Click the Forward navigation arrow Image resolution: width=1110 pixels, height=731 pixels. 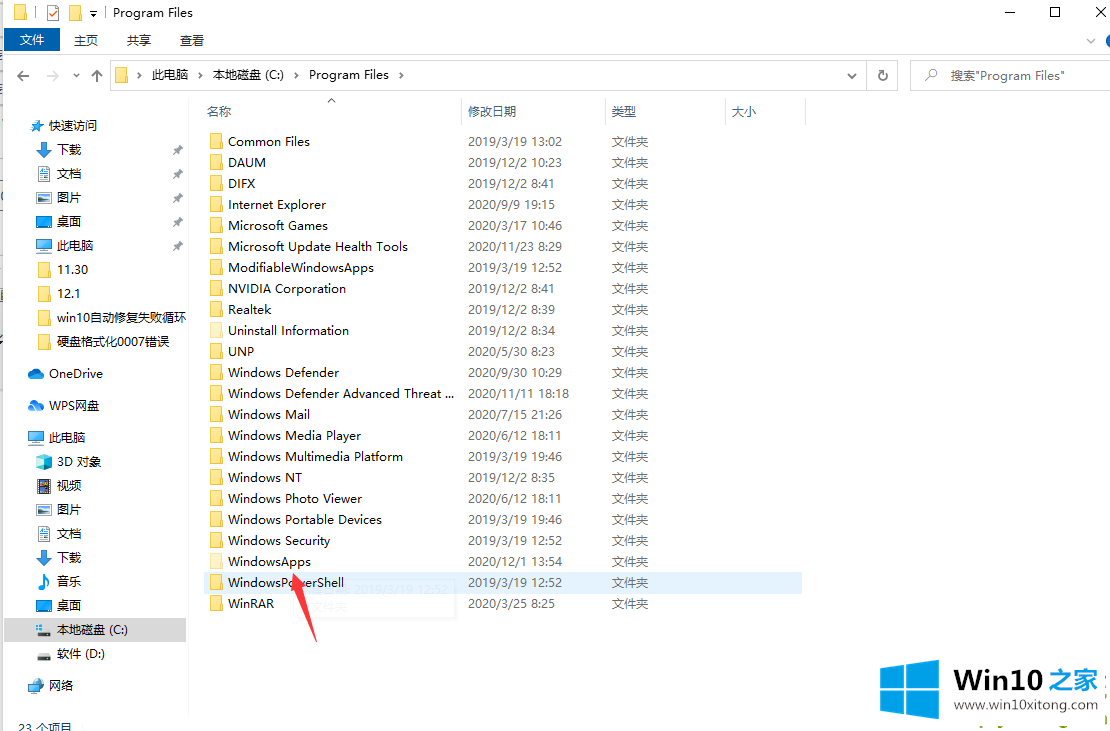pyautogui.click(x=52, y=76)
